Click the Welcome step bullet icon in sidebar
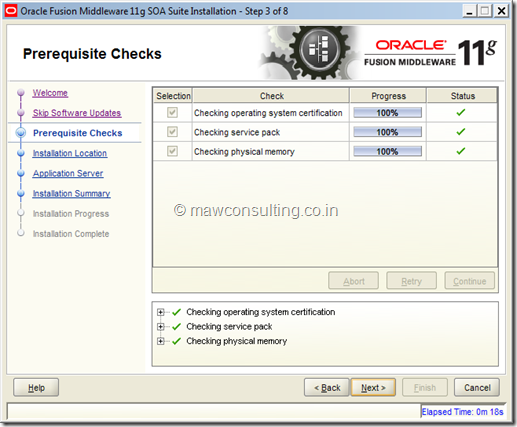 (x=21, y=92)
